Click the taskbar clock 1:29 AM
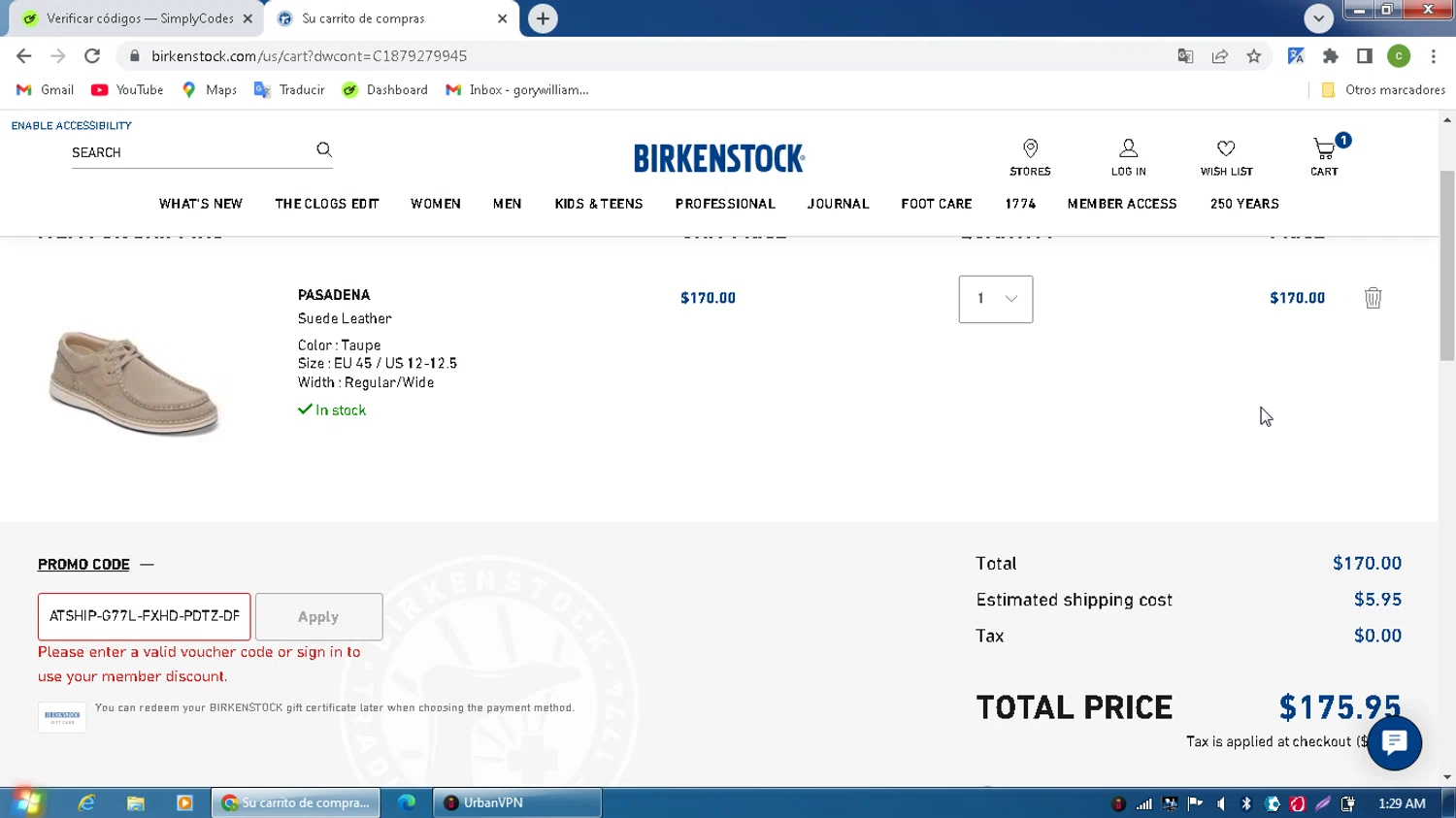Viewport: 1456px width, 818px height. [x=1402, y=803]
